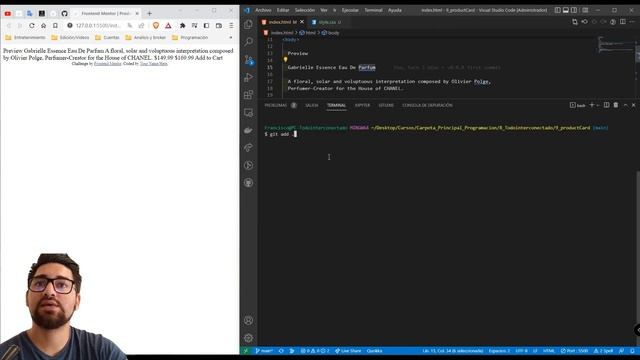This screenshot has height=360, width=640.
Task: Close the terminal panel
Action: click(633, 105)
